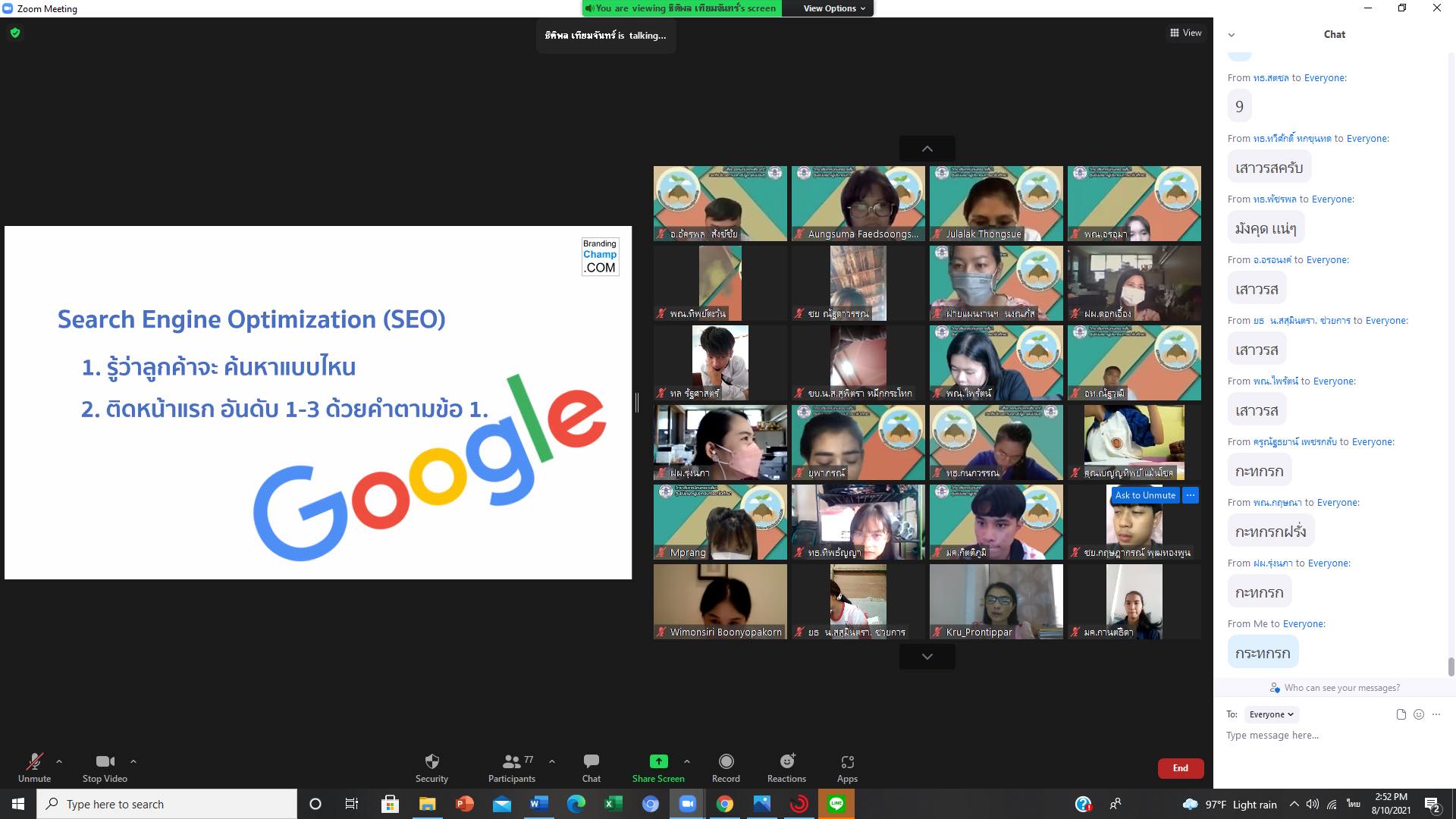Open the Participants panel

click(x=512, y=767)
